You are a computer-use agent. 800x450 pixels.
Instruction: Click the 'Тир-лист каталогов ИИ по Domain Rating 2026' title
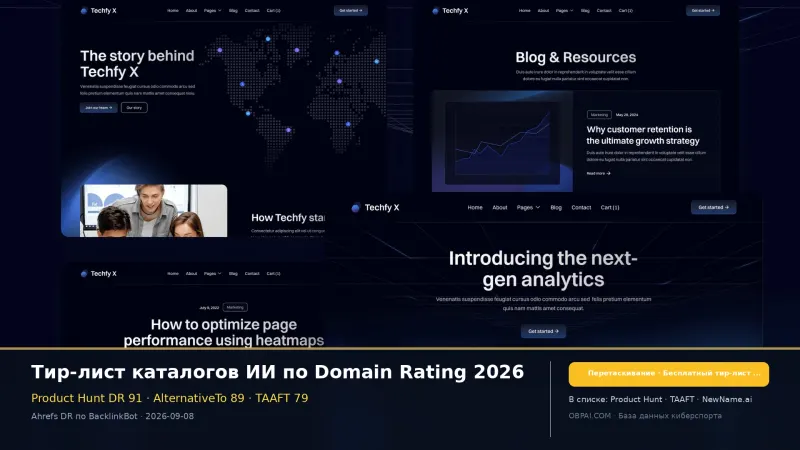point(278,372)
